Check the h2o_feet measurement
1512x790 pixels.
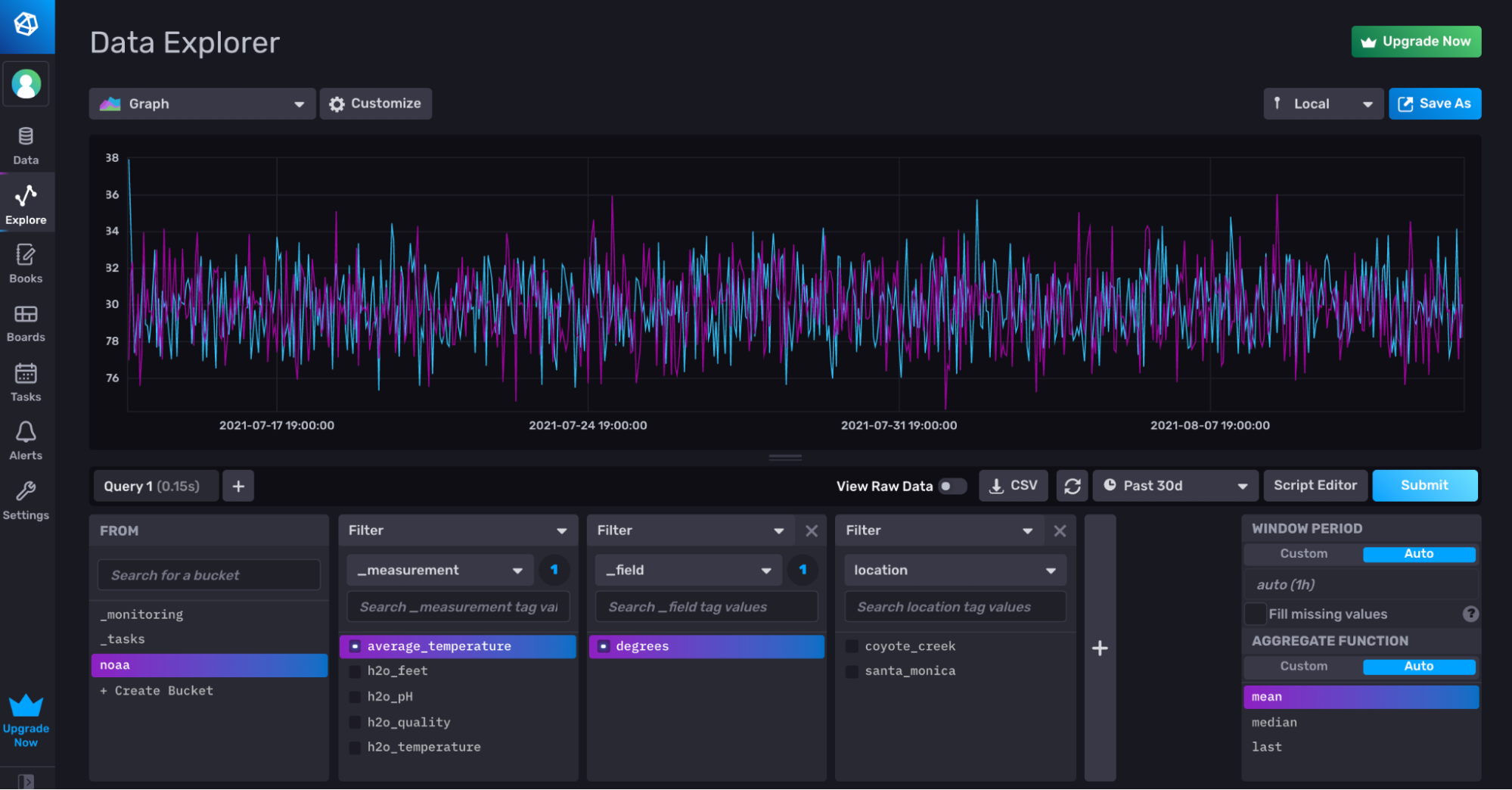pyautogui.click(x=355, y=671)
